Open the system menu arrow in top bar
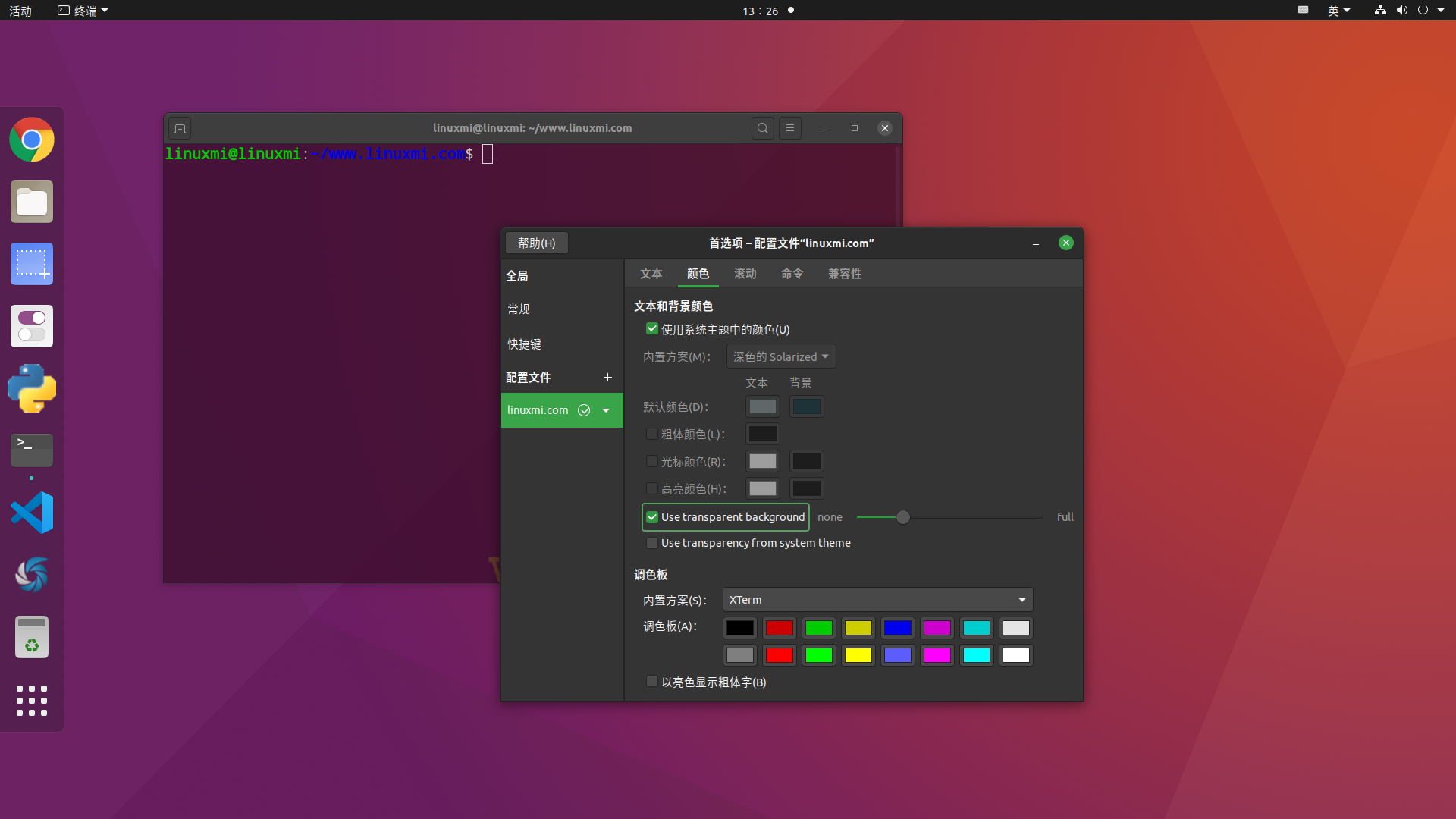 [1441, 10]
